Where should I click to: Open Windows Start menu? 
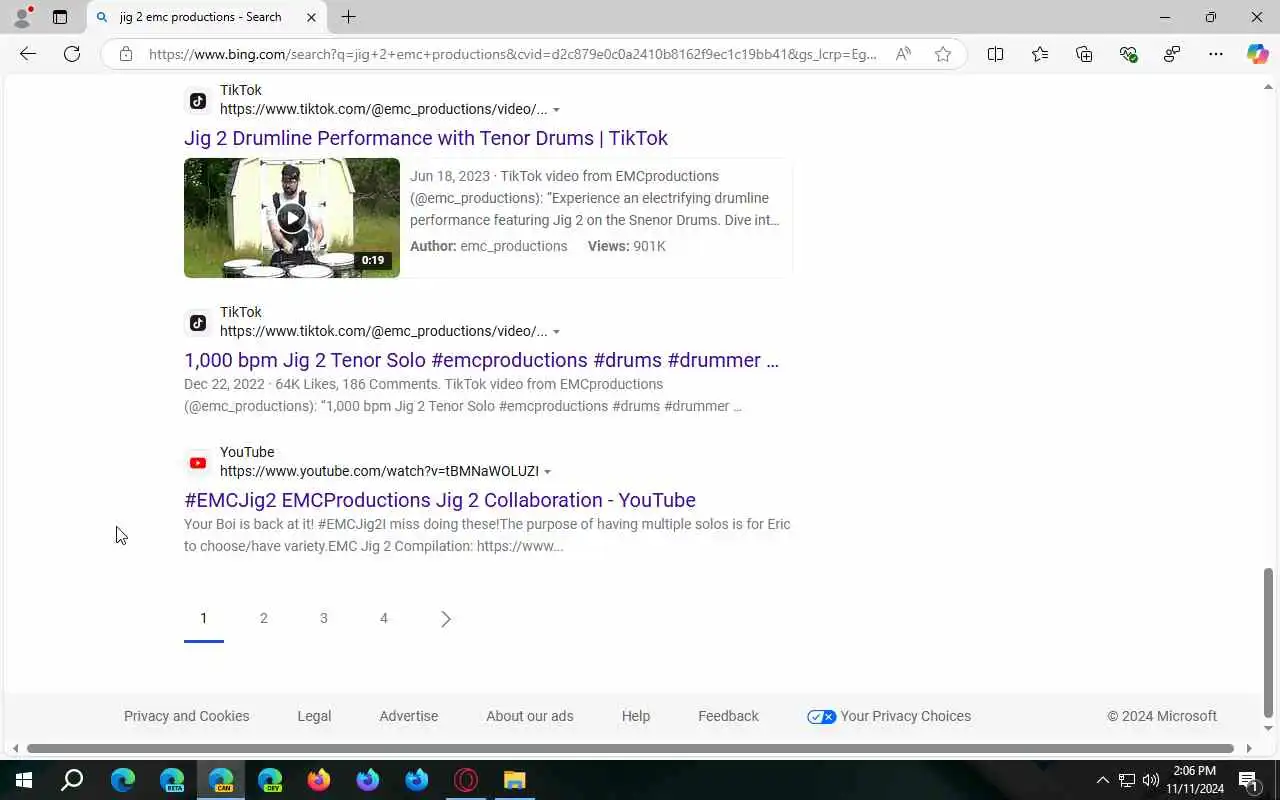[24, 780]
